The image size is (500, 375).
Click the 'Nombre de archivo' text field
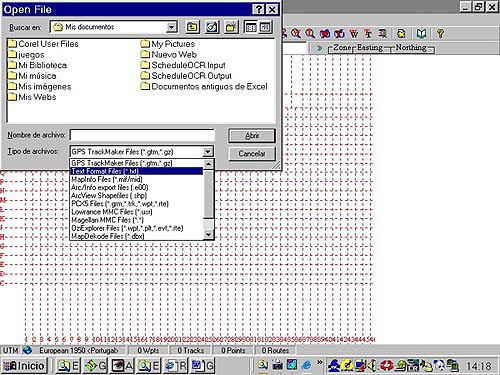[142, 135]
